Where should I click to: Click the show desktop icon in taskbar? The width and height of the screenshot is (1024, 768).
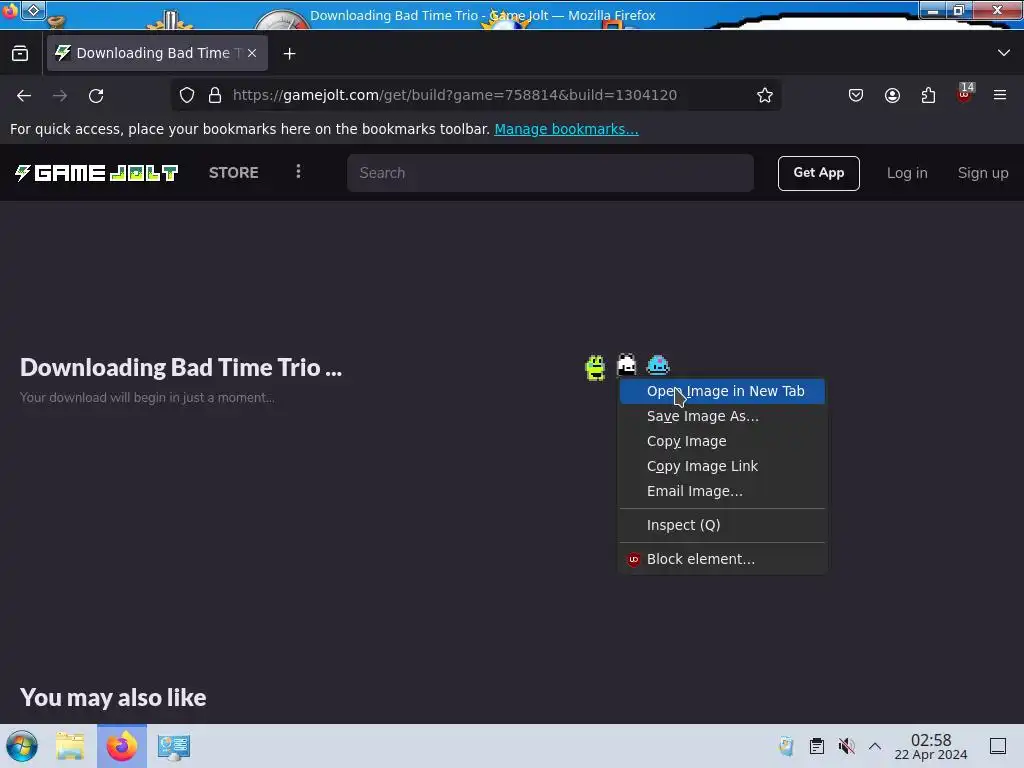[x=998, y=746]
